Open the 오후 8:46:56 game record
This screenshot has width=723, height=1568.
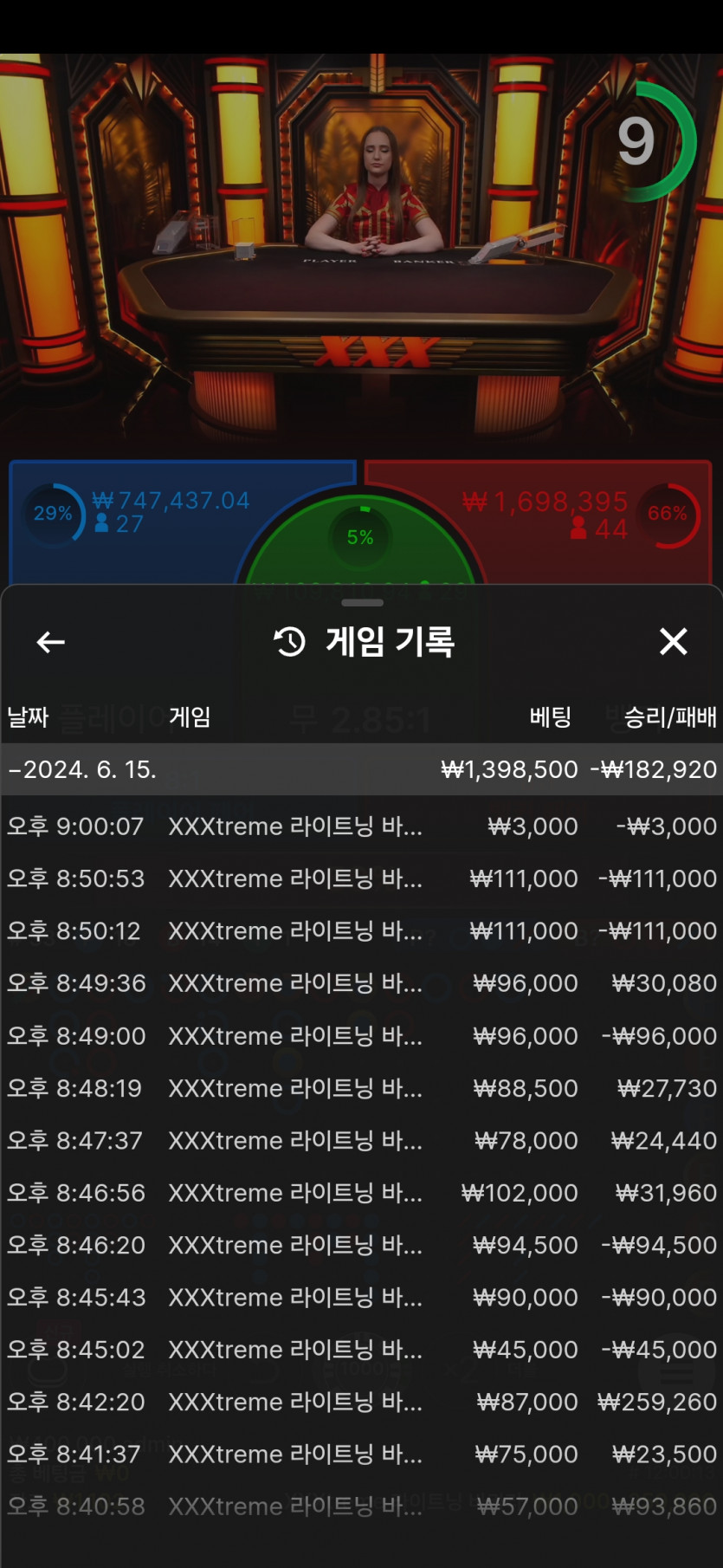pos(361,1193)
